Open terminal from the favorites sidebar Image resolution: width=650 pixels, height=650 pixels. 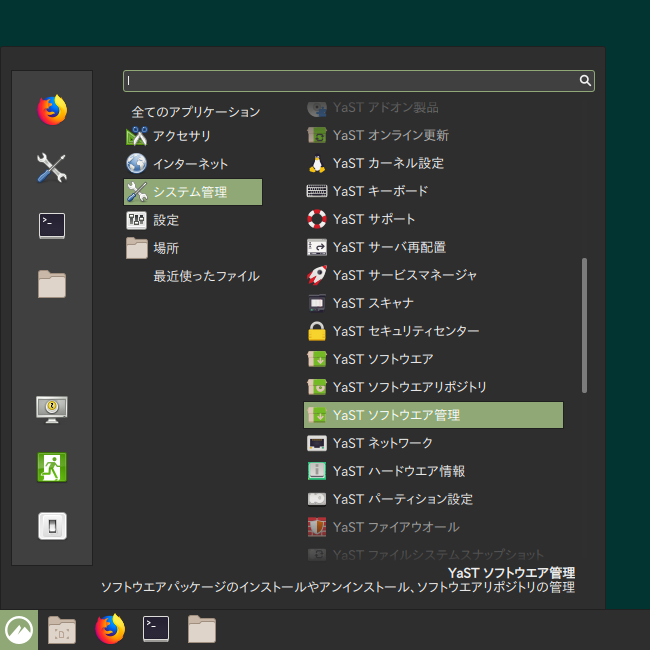52,226
